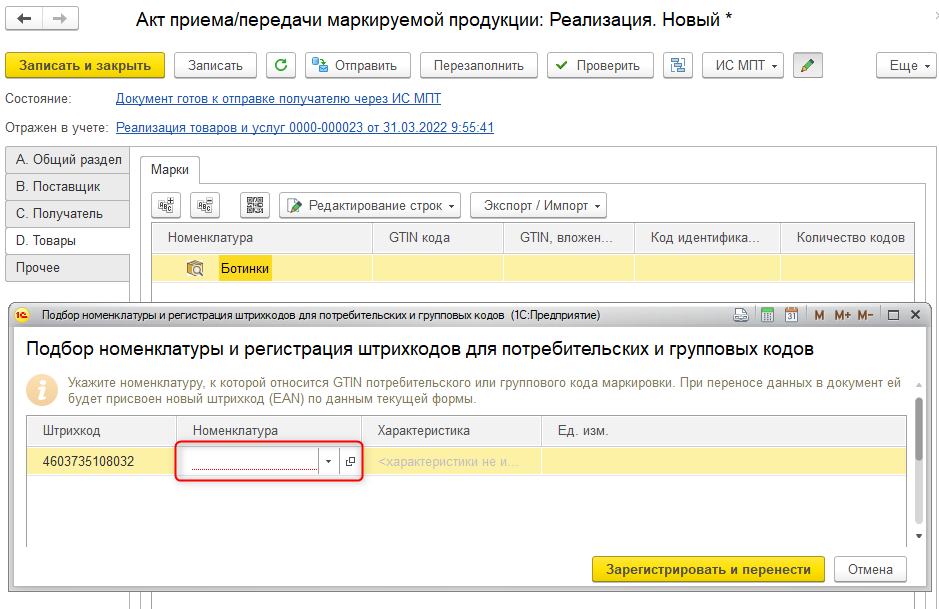Image resolution: width=939 pixels, height=609 pixels.
Task: Send document with Отправить button
Action: point(358,65)
